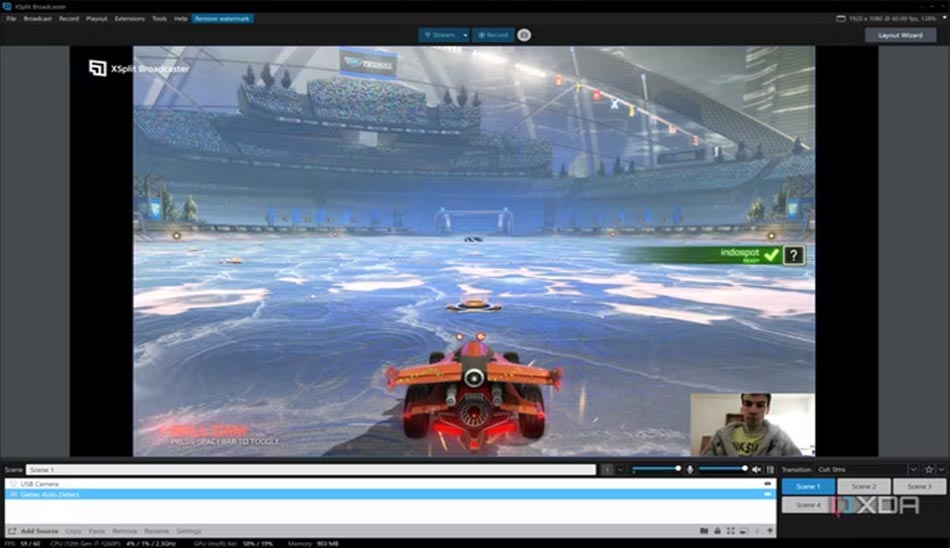Adjust the microphone volume slider
The image size is (950, 548).
657,469
